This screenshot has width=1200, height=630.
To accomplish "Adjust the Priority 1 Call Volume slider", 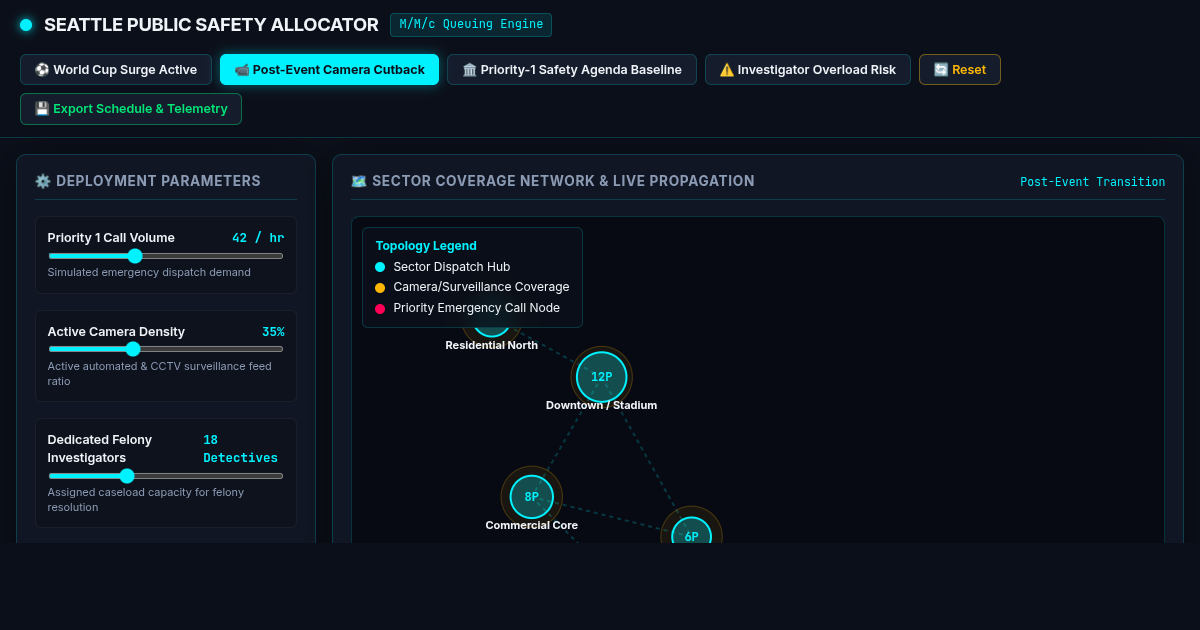I will [x=166, y=256].
